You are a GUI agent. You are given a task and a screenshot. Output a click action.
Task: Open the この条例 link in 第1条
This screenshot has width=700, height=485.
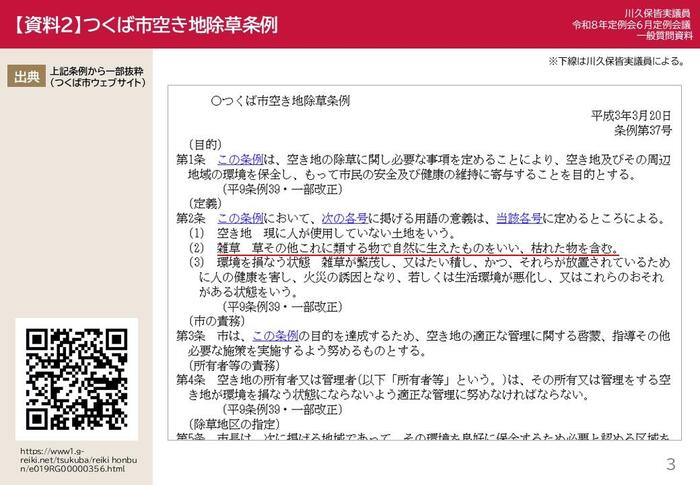click(x=240, y=159)
